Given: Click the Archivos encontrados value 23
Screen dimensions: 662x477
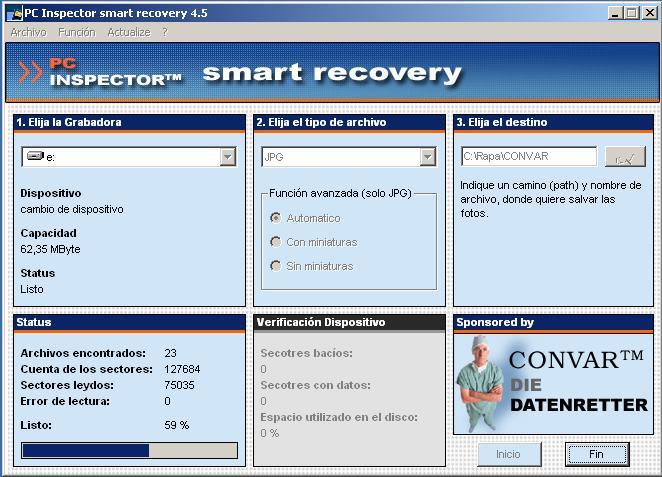Looking at the screenshot, I should pos(171,353).
